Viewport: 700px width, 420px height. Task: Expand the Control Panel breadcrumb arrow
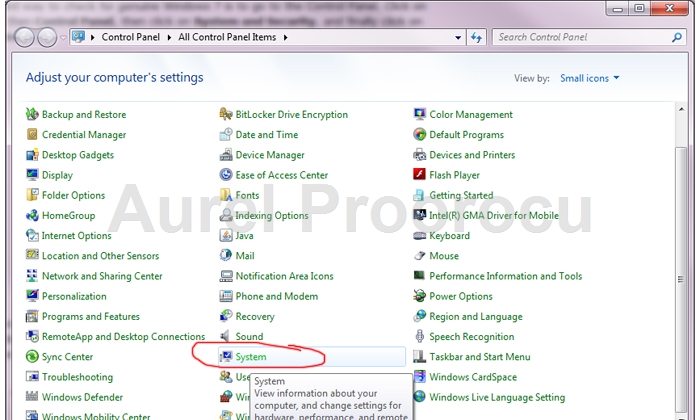[169, 37]
